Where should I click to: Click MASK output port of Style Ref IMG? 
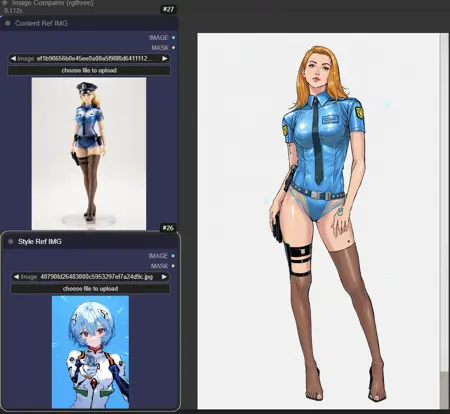click(x=173, y=266)
